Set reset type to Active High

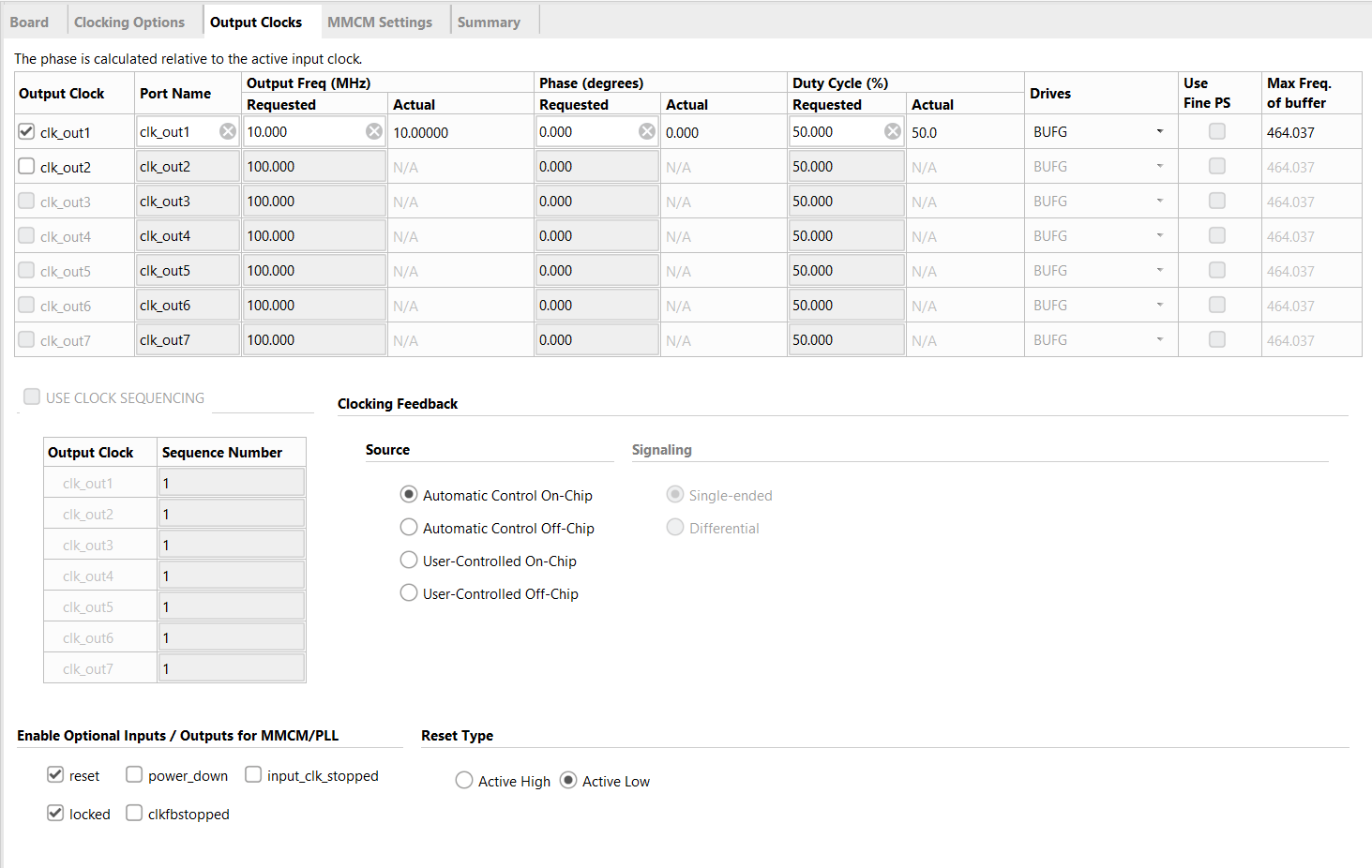(464, 781)
